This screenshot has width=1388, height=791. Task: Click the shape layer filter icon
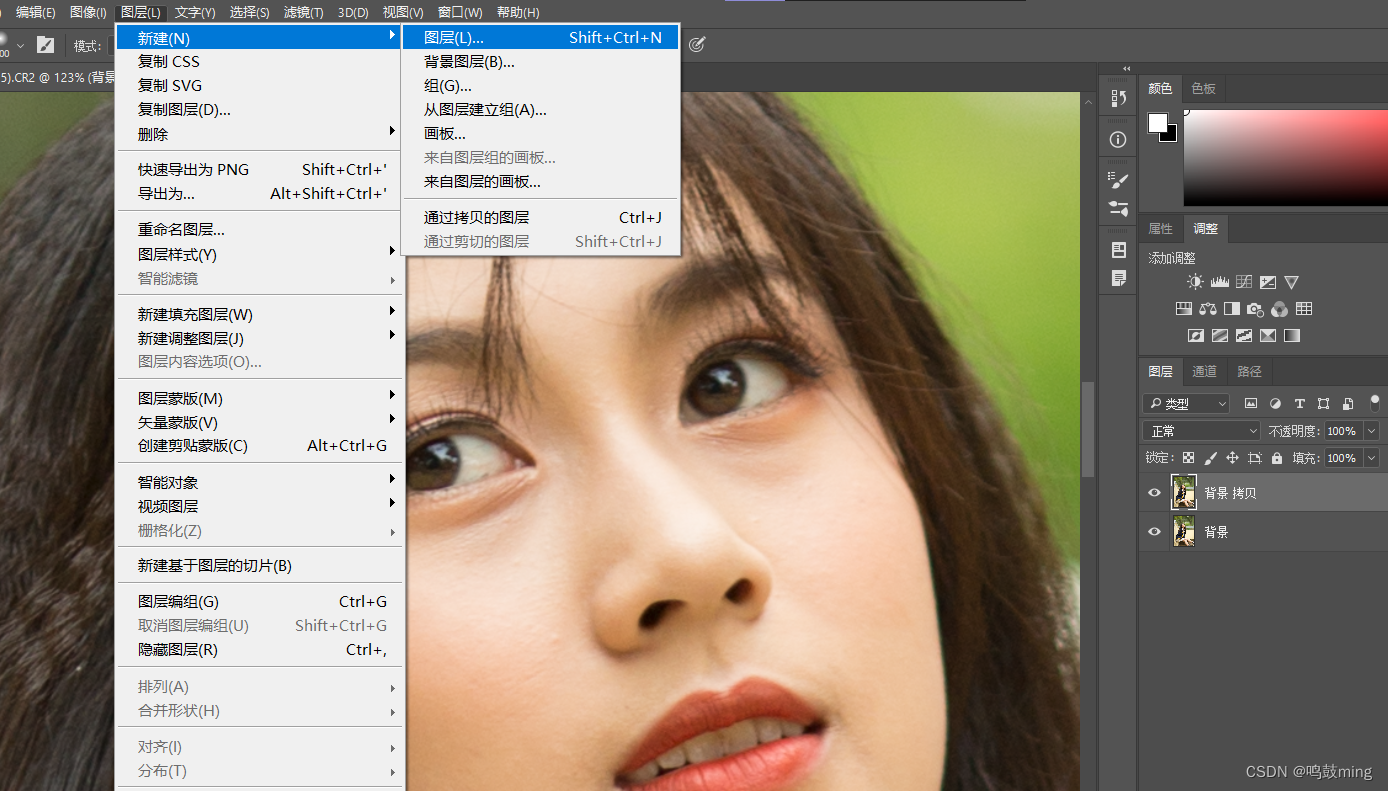[1324, 404]
